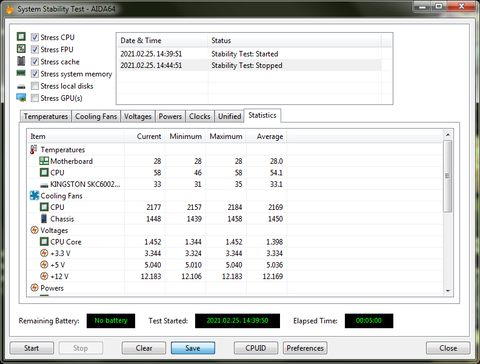Enable the Stress GPU(s) checkbox

(x=35, y=98)
